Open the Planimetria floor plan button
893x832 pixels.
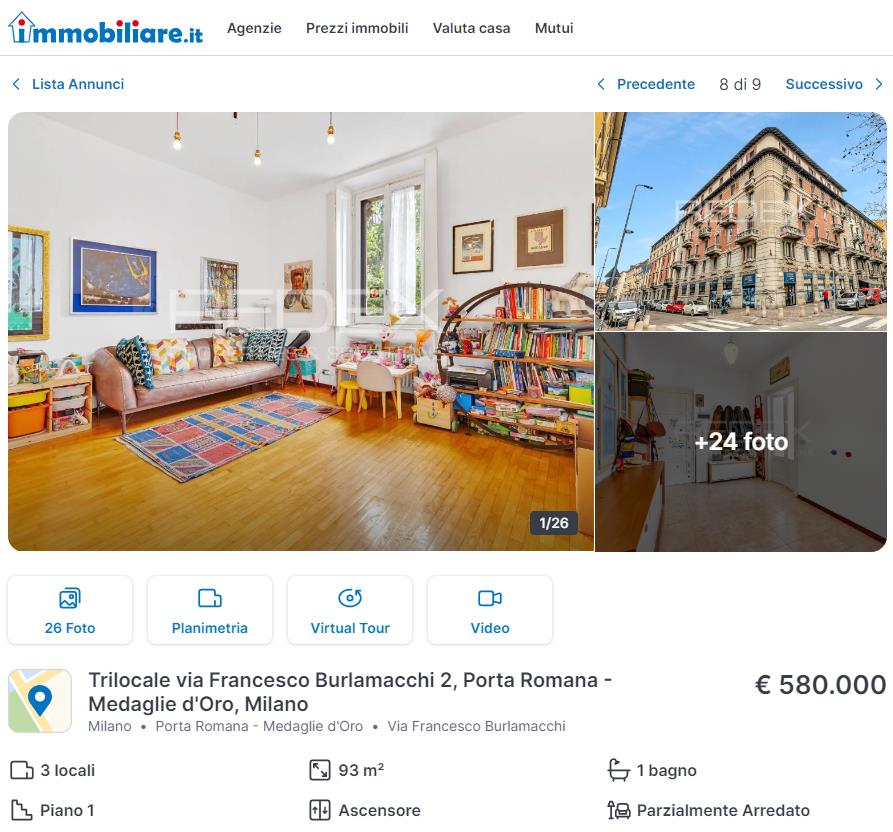(x=210, y=610)
